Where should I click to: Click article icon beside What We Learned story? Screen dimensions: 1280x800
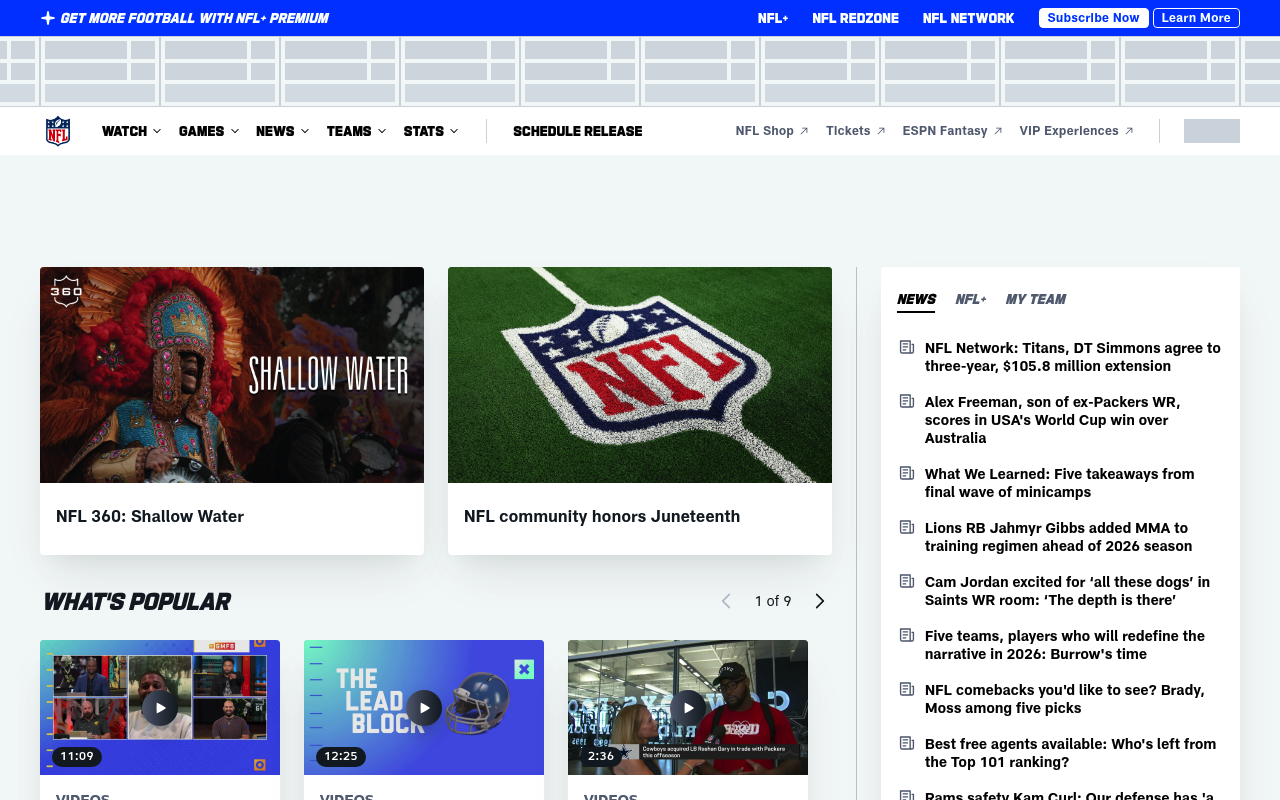(x=907, y=473)
